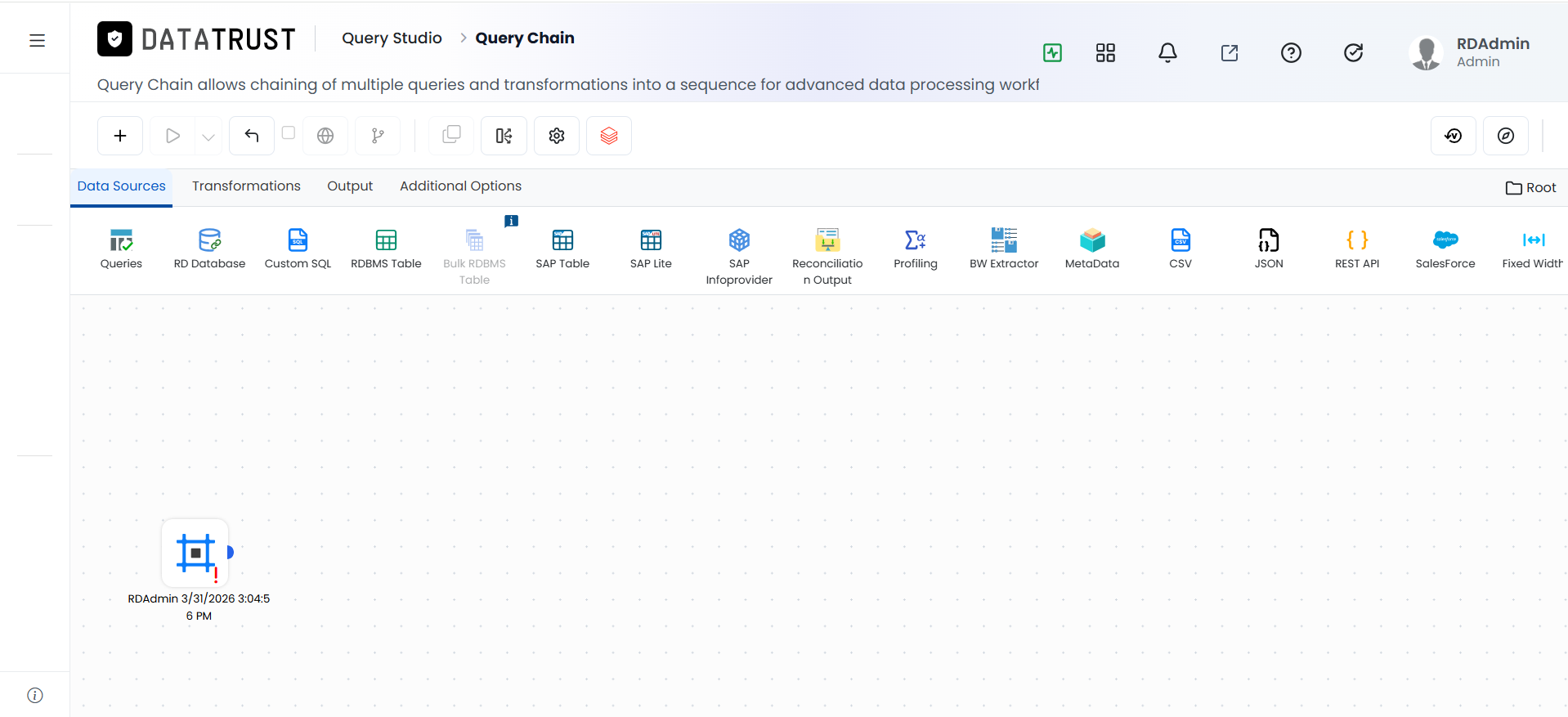The image size is (1568, 717).
Task: Toggle the small toolbar checkbox
Action: tap(289, 132)
